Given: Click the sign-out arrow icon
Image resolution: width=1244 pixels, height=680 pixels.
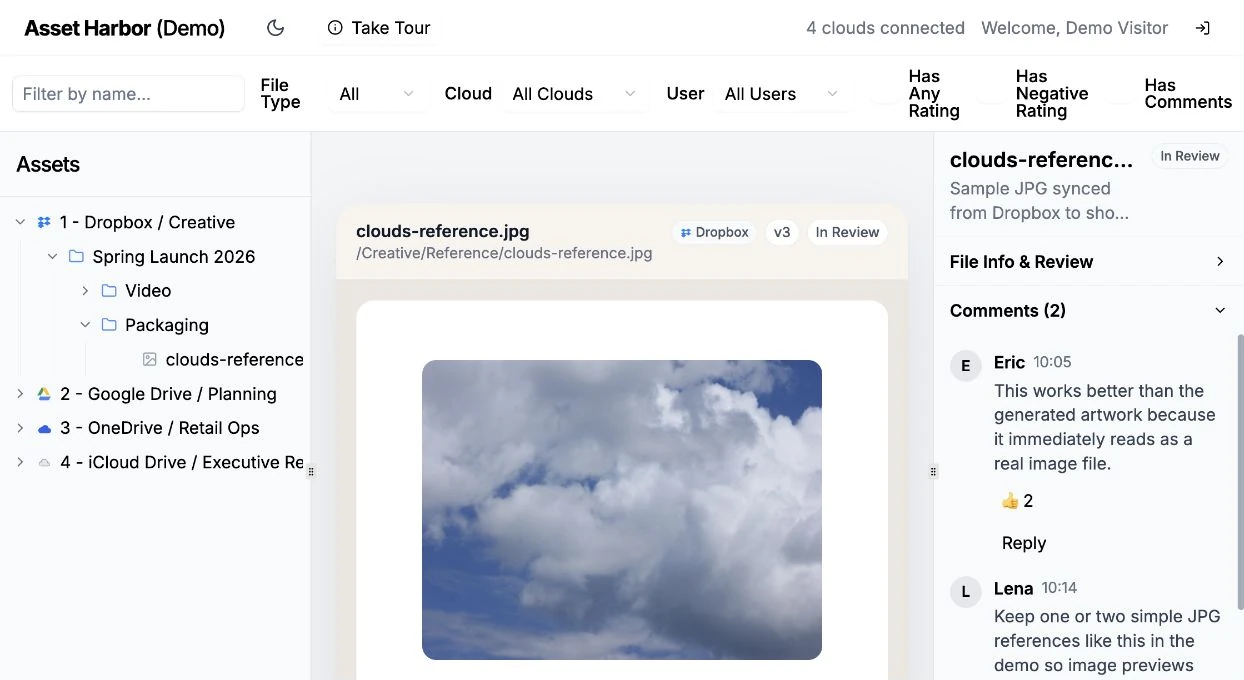Looking at the screenshot, I should (1203, 28).
